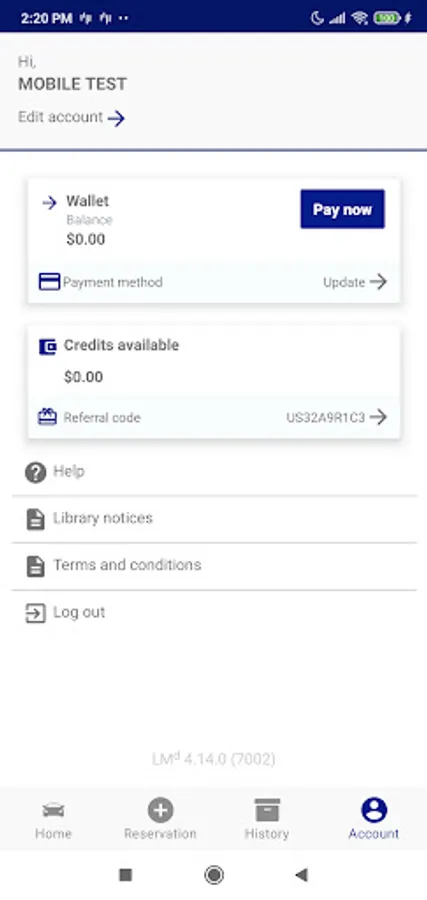This screenshot has height=900, width=427.
Task: Open referral code US32A9R1C3 arrow
Action: pyautogui.click(x=378, y=417)
